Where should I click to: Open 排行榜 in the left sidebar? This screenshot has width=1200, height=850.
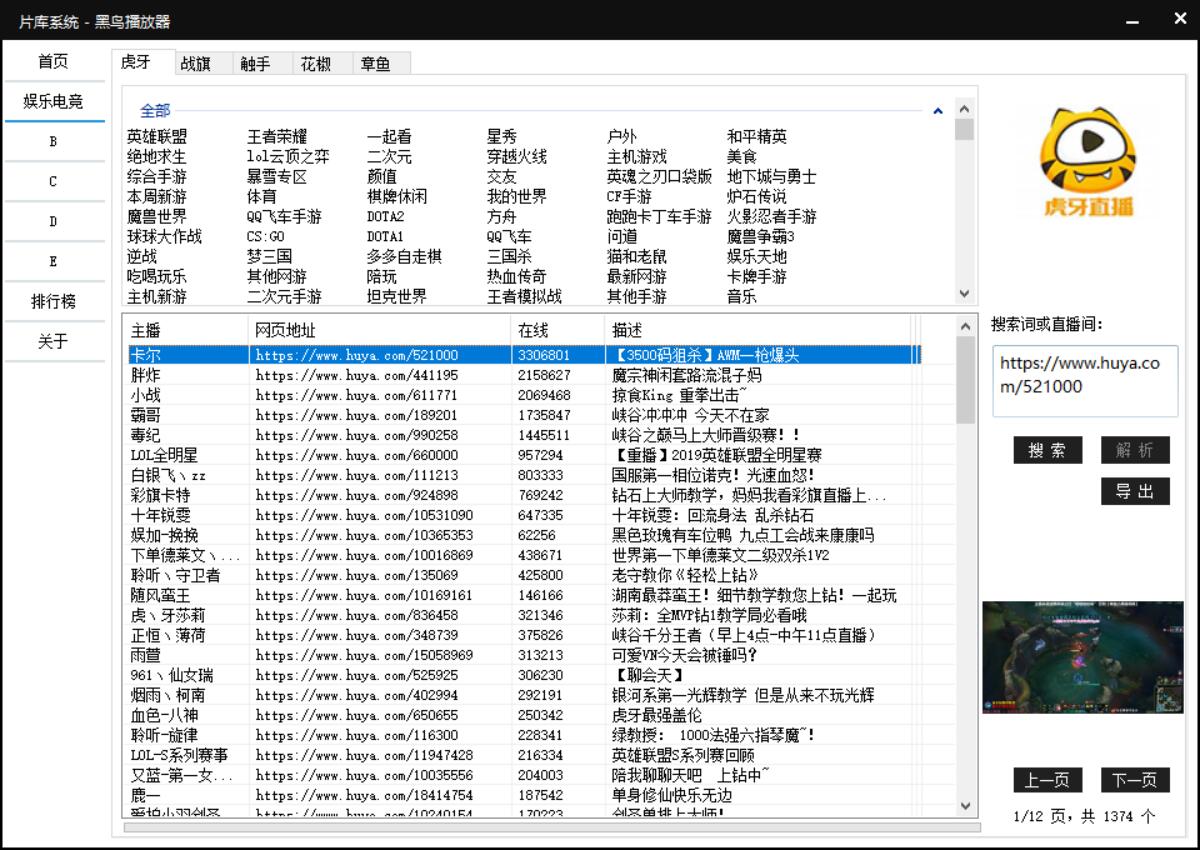[54, 301]
